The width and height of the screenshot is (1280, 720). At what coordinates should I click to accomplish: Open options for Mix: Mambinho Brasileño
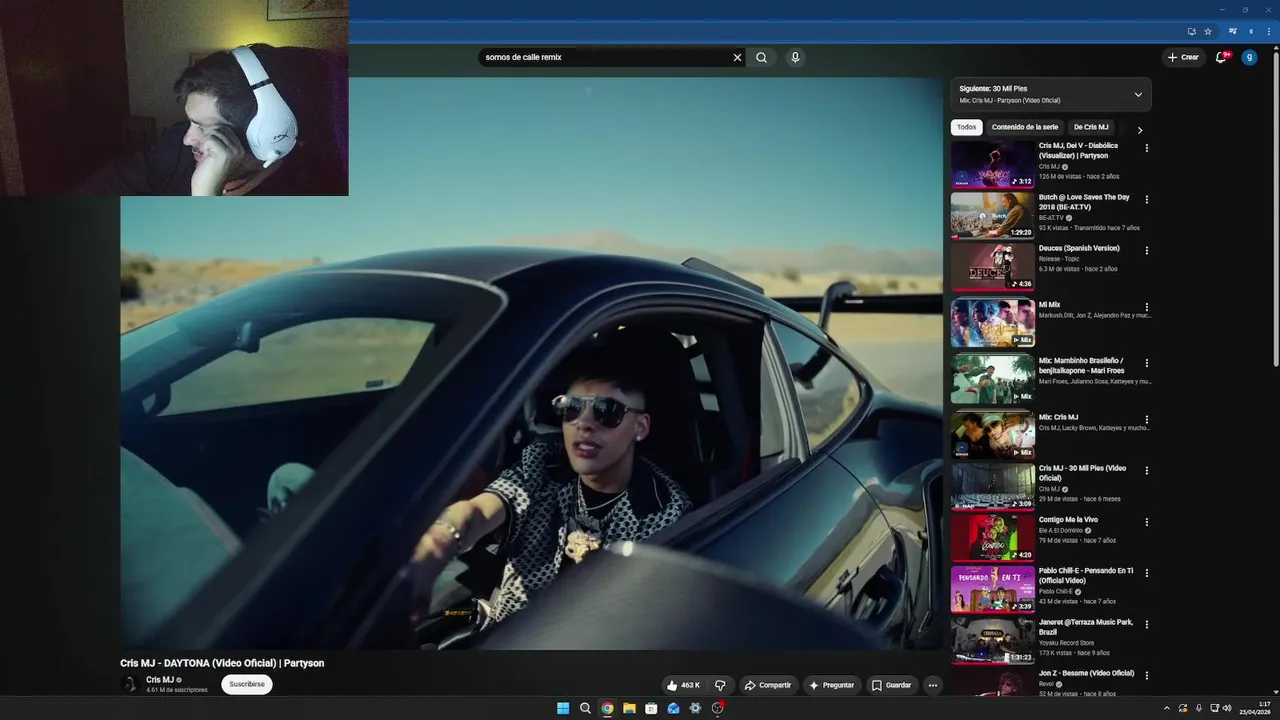[x=1147, y=364]
